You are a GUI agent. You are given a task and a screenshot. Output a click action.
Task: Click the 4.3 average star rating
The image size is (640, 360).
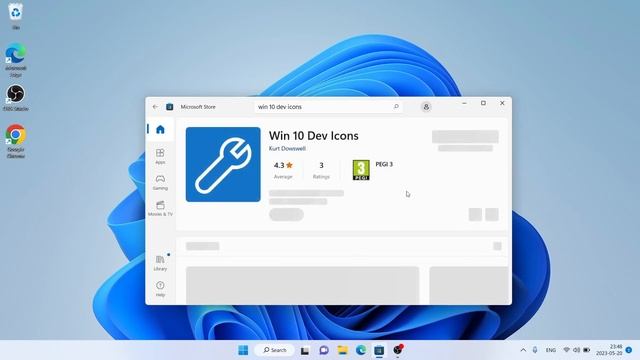(x=283, y=169)
